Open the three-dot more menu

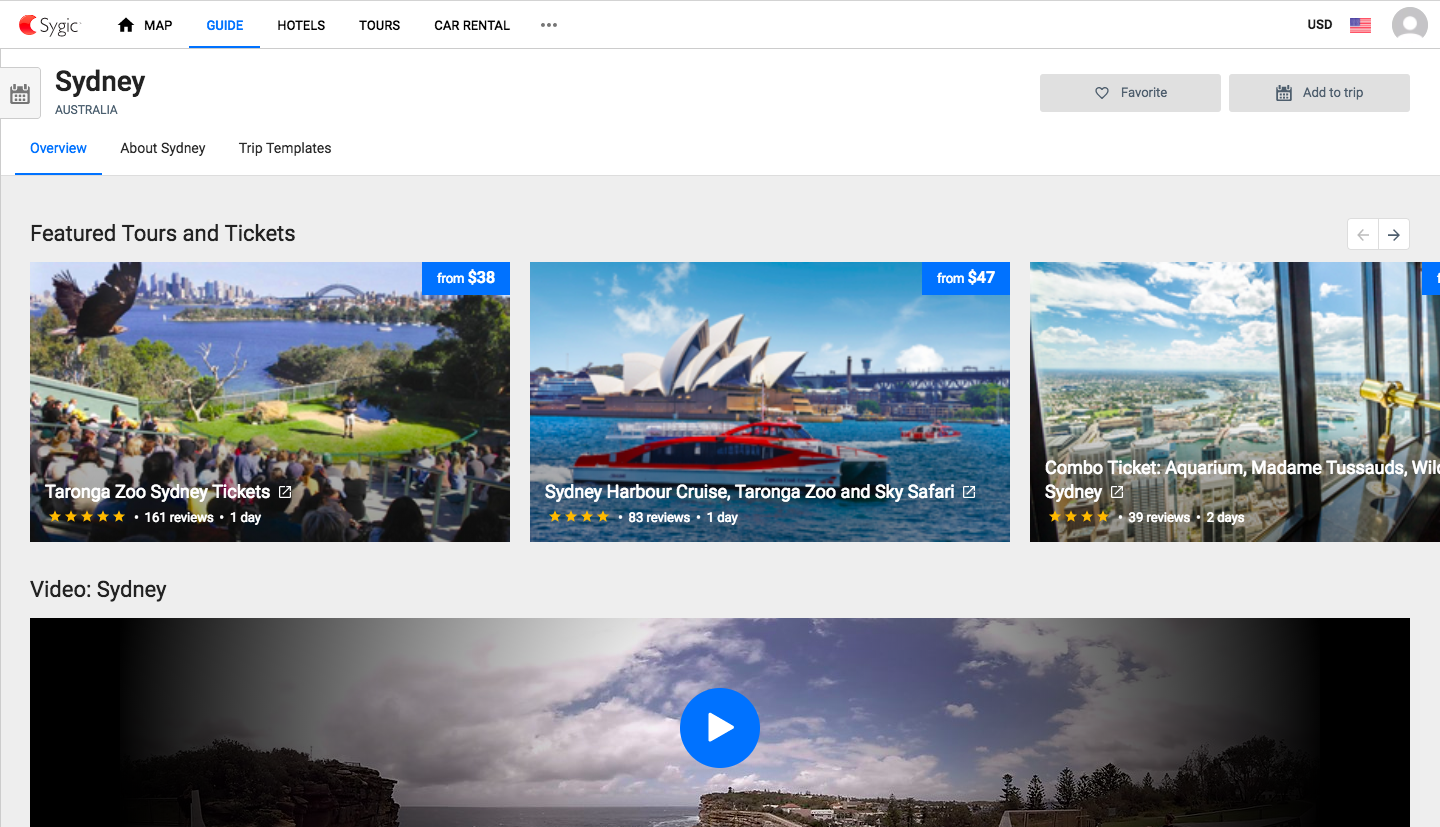point(549,25)
